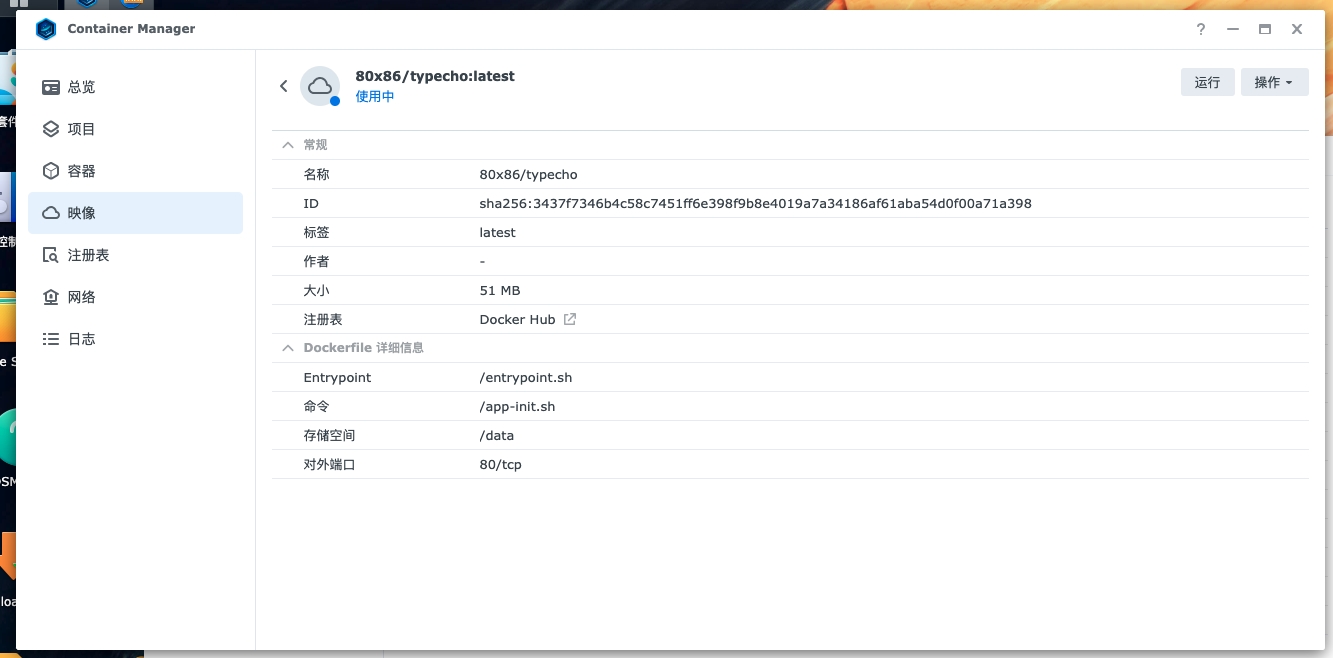Open the 注册表 registry section in the sidebar

[135, 255]
